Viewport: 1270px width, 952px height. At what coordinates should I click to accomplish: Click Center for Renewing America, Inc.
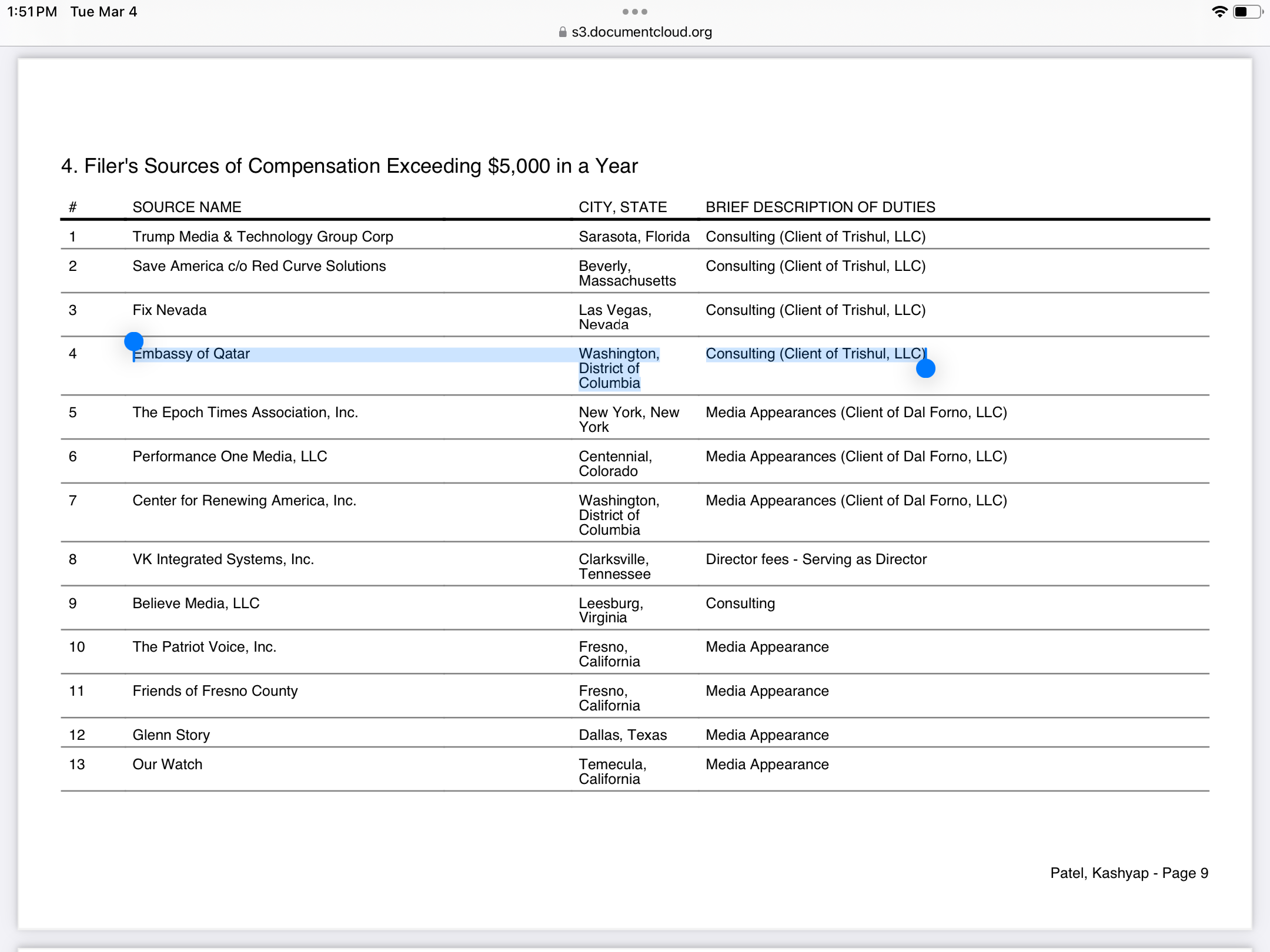244,501
